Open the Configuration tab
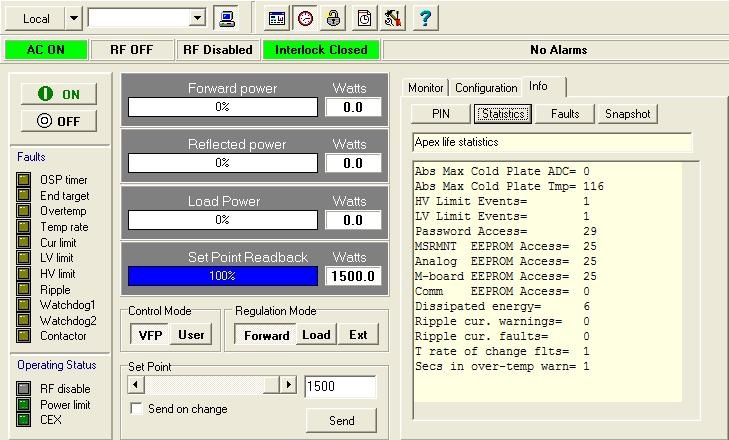The width and height of the screenshot is (729, 440). click(486, 88)
